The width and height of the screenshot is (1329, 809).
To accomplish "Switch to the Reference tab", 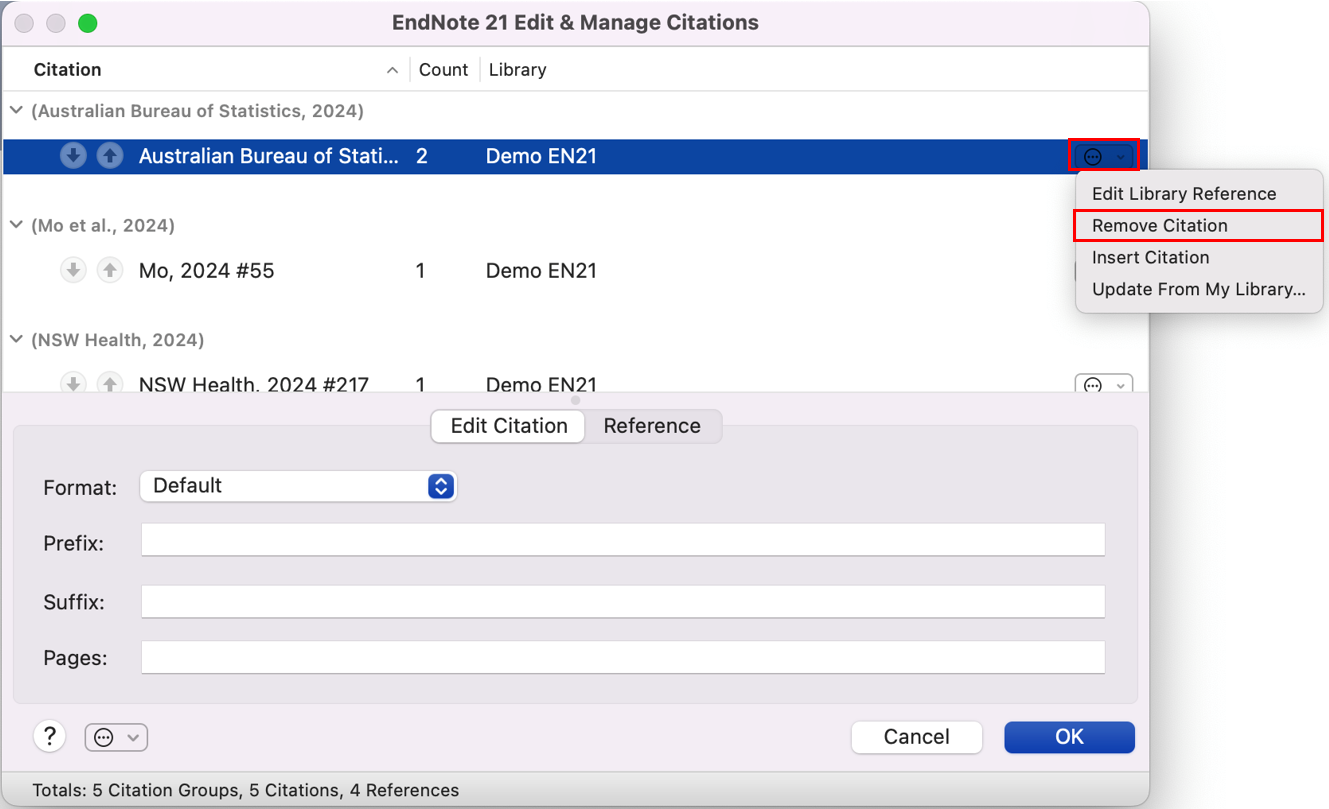I will pyautogui.click(x=652, y=426).
